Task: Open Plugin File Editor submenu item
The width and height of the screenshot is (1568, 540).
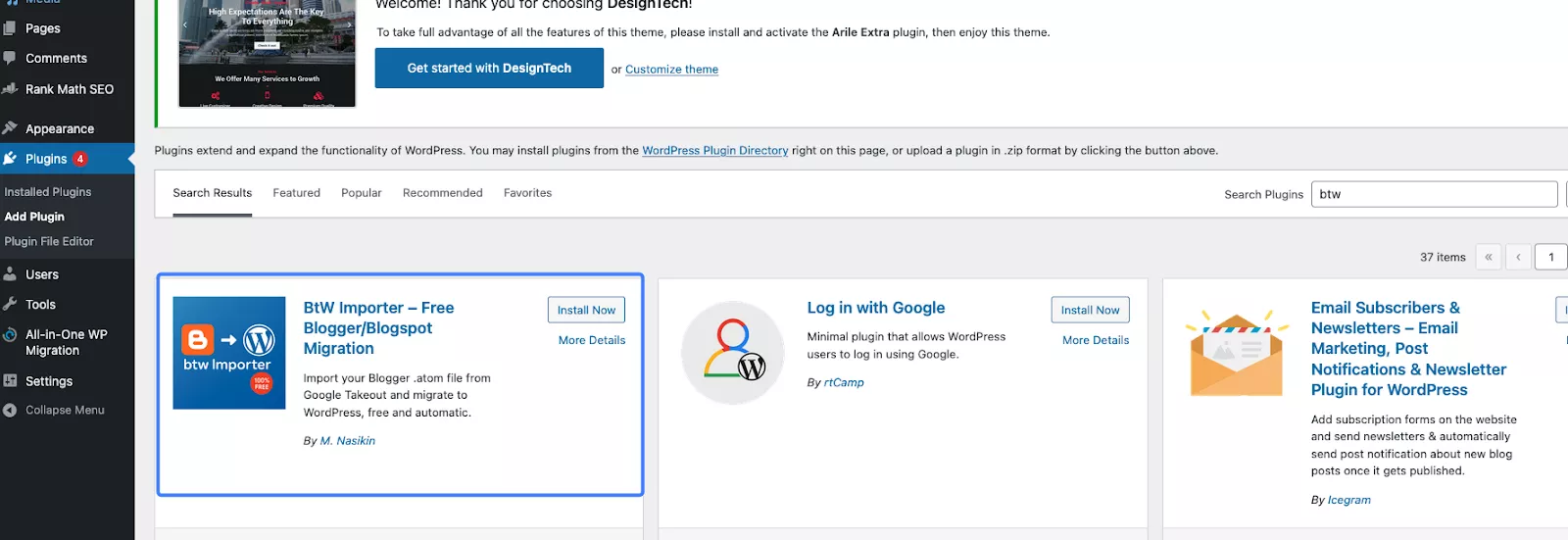Action: (49, 241)
